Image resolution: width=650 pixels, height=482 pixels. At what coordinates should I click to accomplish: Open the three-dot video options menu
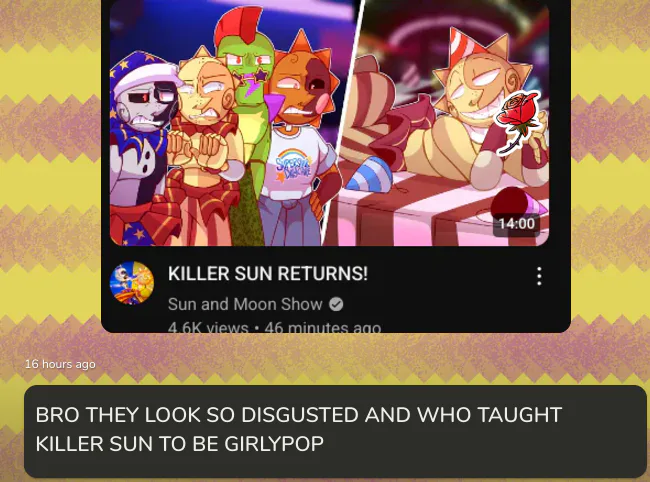[539, 276]
